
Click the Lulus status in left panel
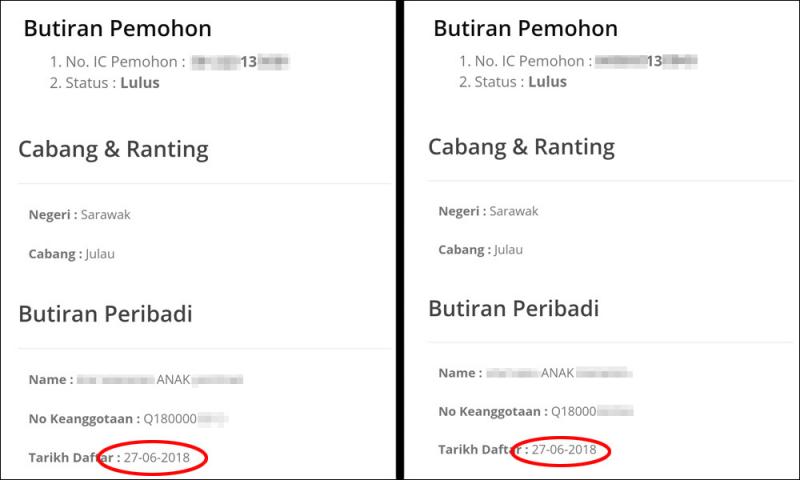tap(139, 83)
